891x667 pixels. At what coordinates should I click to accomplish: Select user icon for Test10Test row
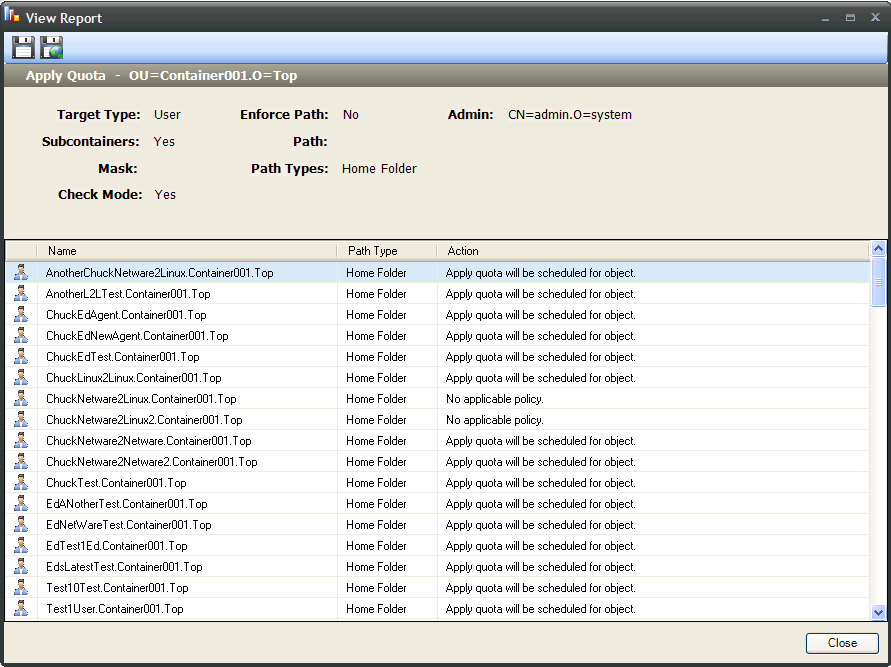coord(21,588)
